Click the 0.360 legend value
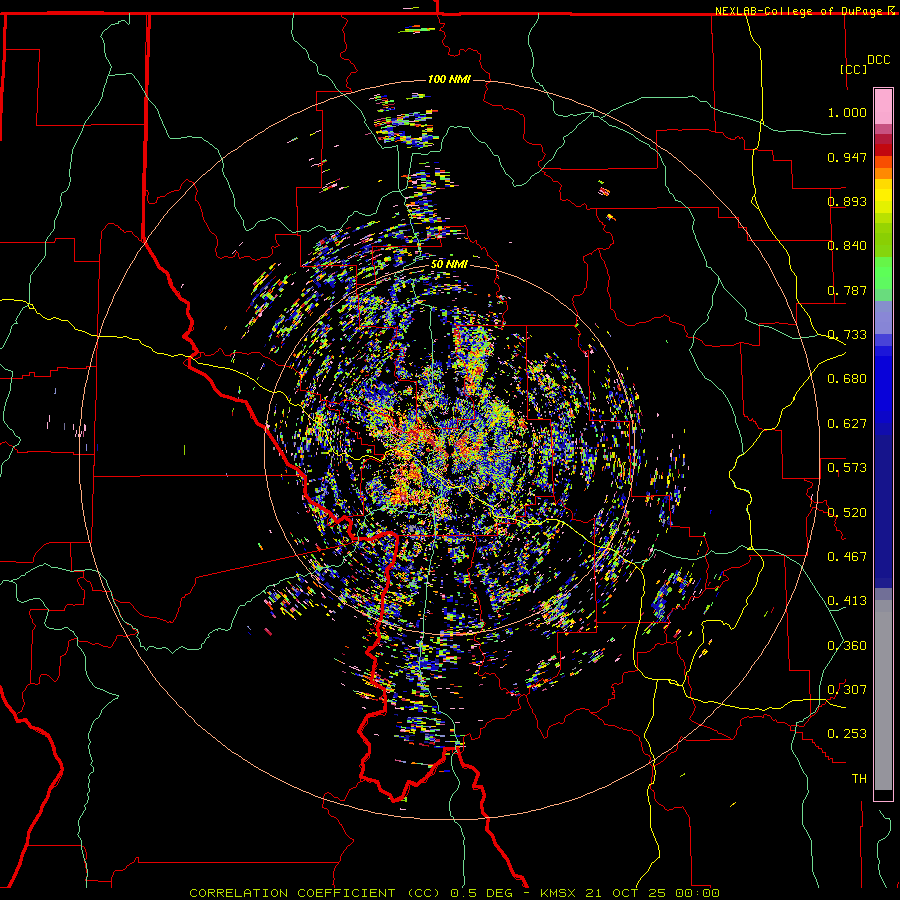 pyautogui.click(x=847, y=646)
